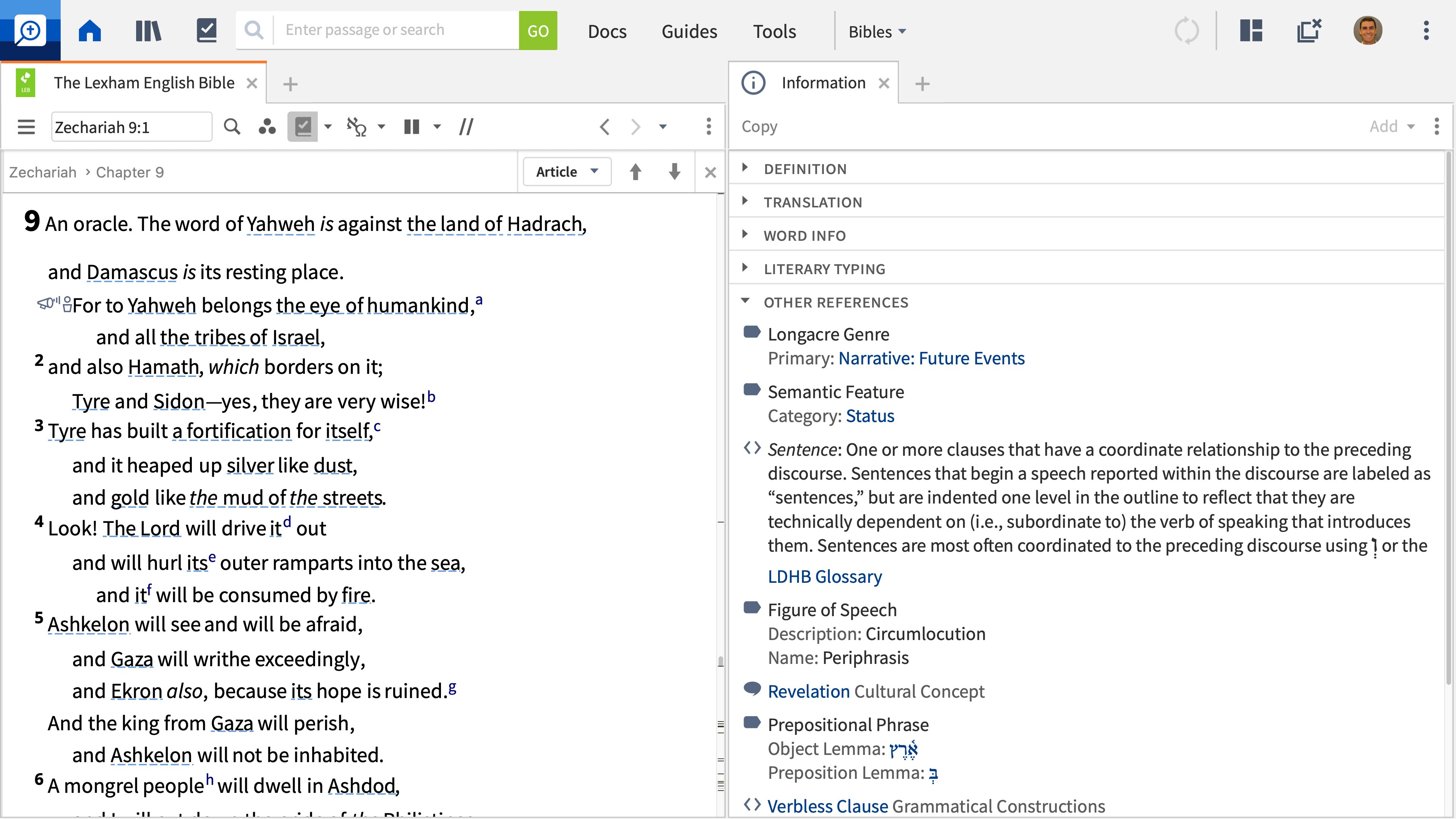This screenshot has height=819, width=1456.
Task: Click the green GO button
Action: (x=538, y=30)
